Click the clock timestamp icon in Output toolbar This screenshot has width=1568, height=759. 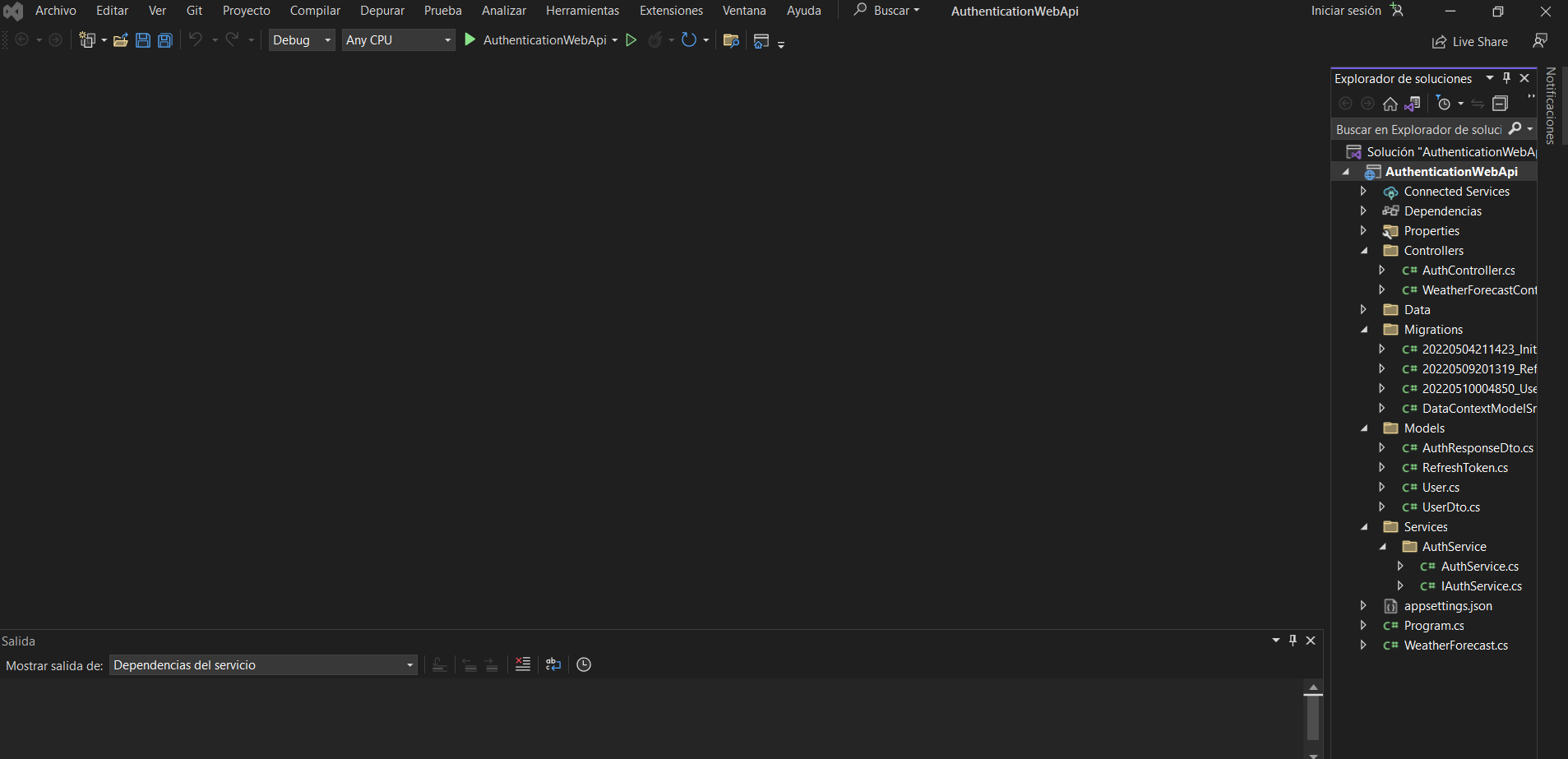point(584,664)
